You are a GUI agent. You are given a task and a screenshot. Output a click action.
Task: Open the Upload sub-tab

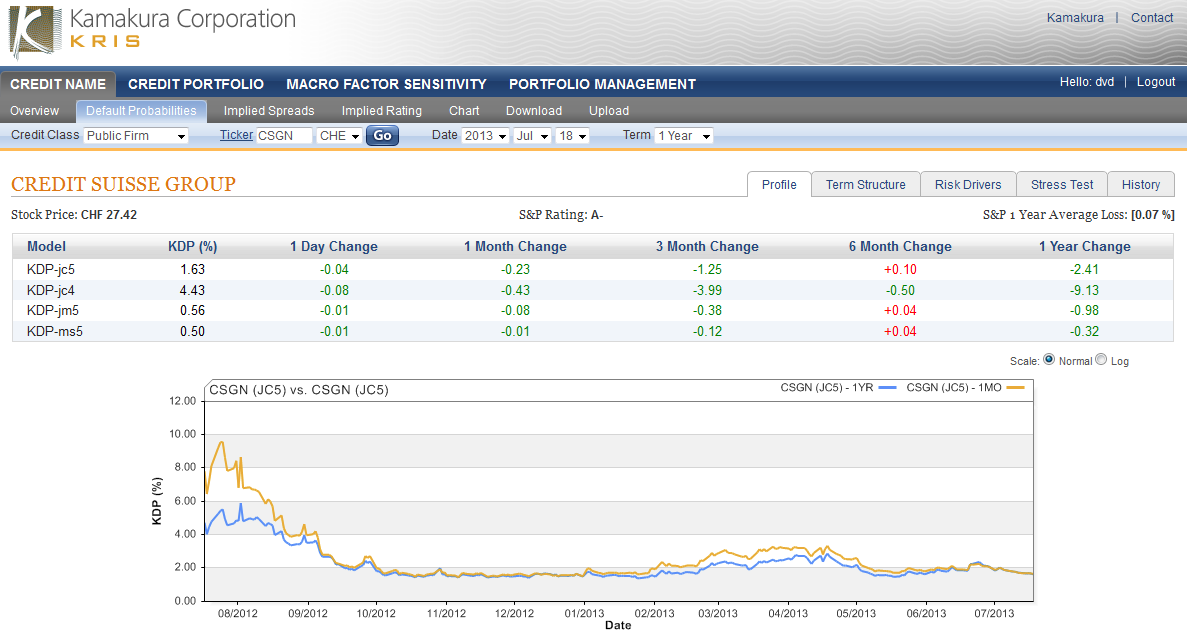click(x=609, y=111)
